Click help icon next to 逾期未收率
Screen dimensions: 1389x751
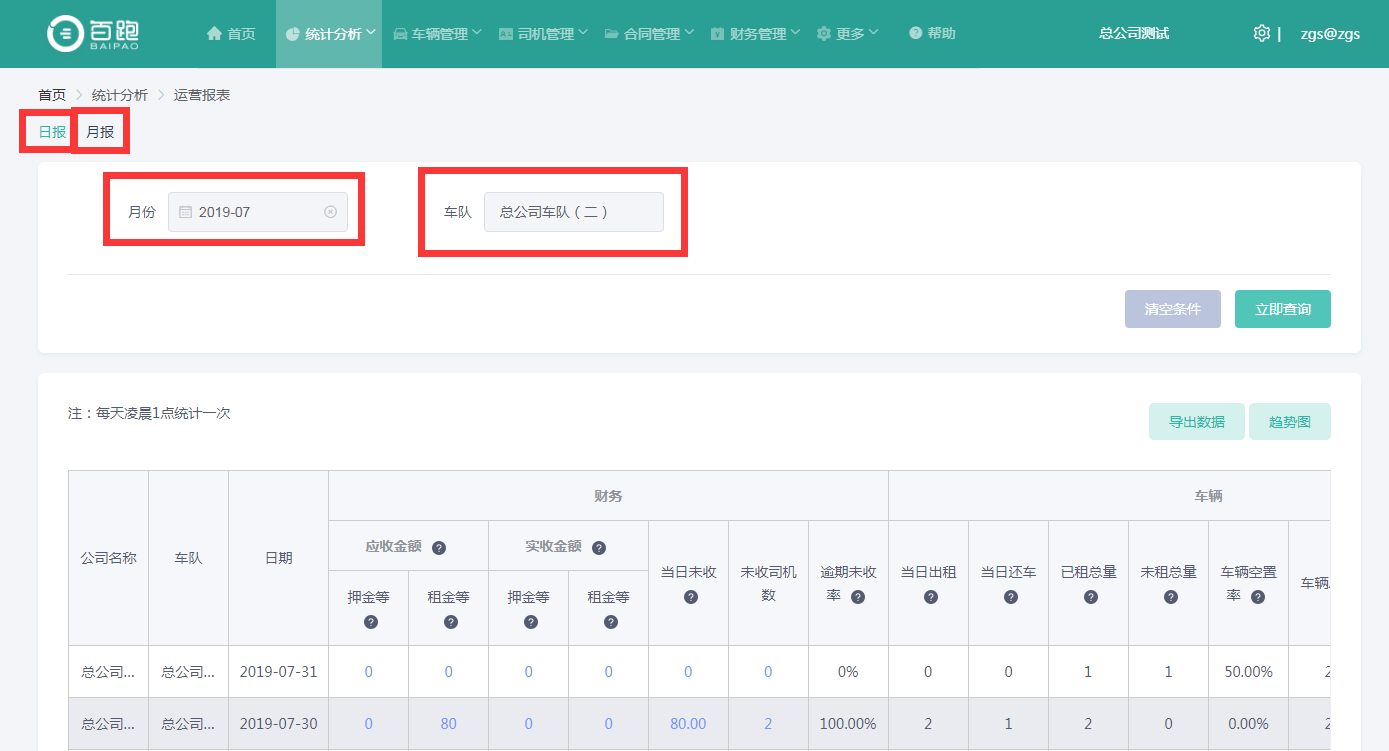coord(857,597)
